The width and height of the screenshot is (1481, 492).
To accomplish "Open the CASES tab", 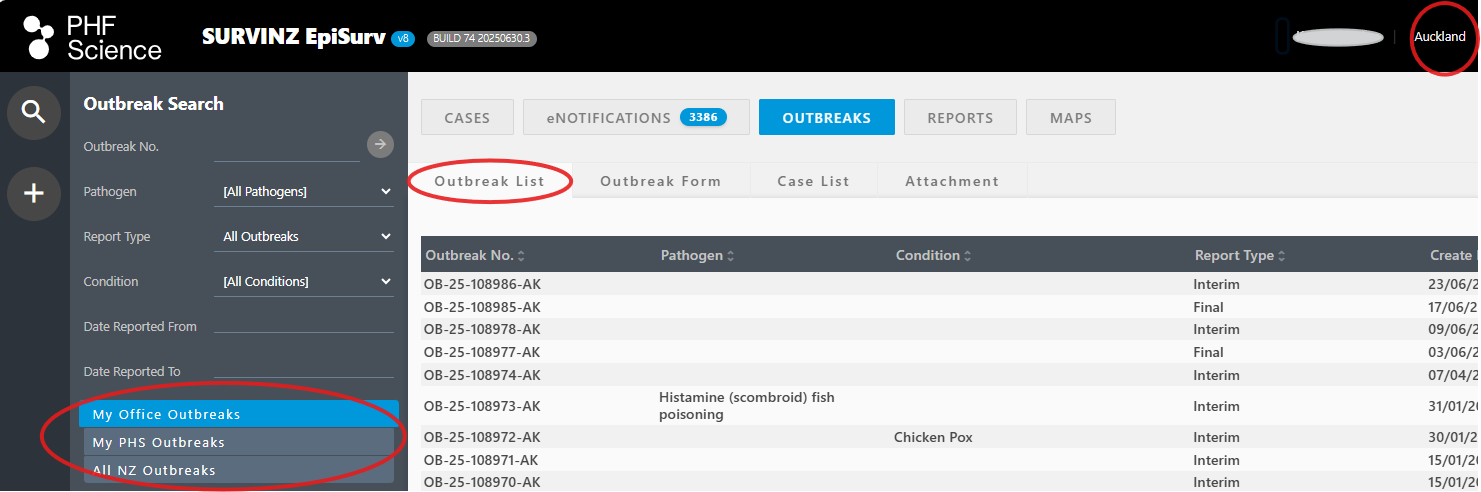I will pos(467,117).
